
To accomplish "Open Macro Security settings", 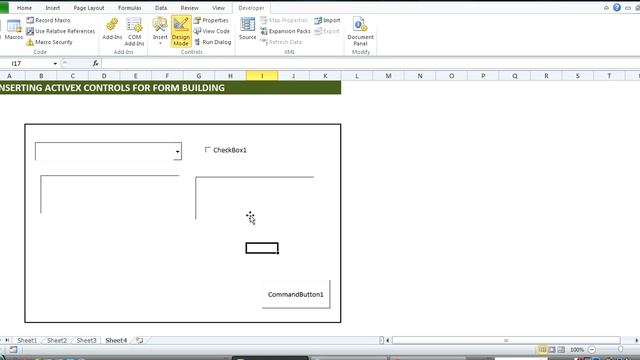I will 49,42.
